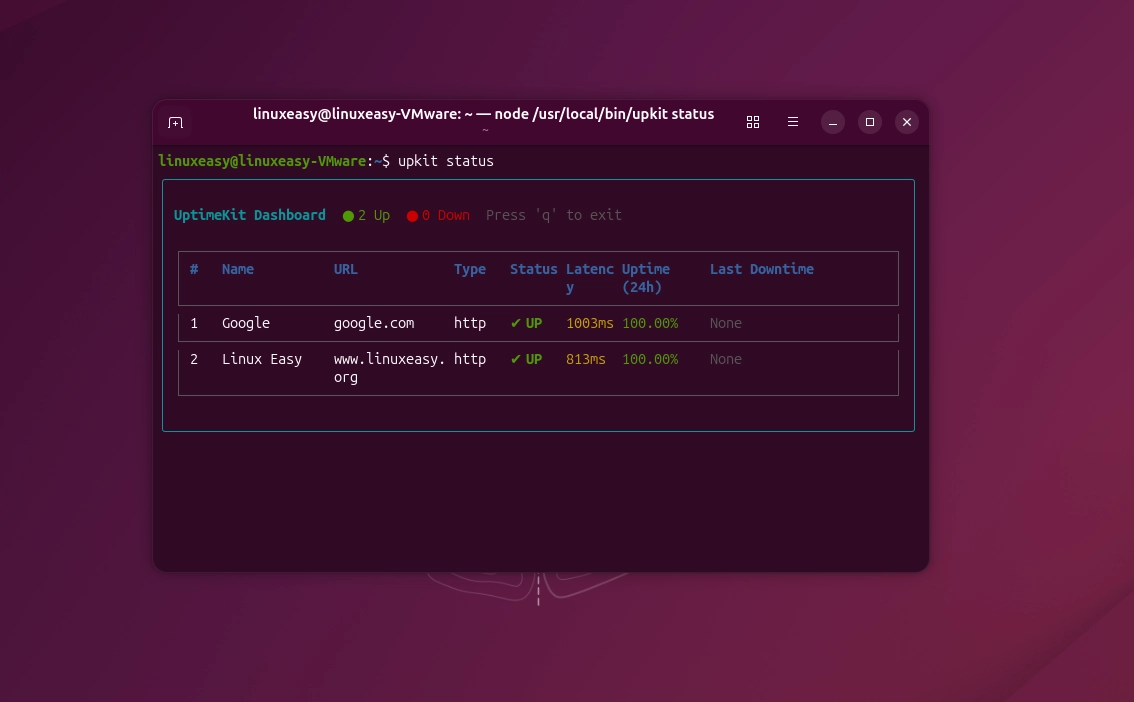Open the tab overview grid
Screen dimensions: 1134x702
(753, 121)
